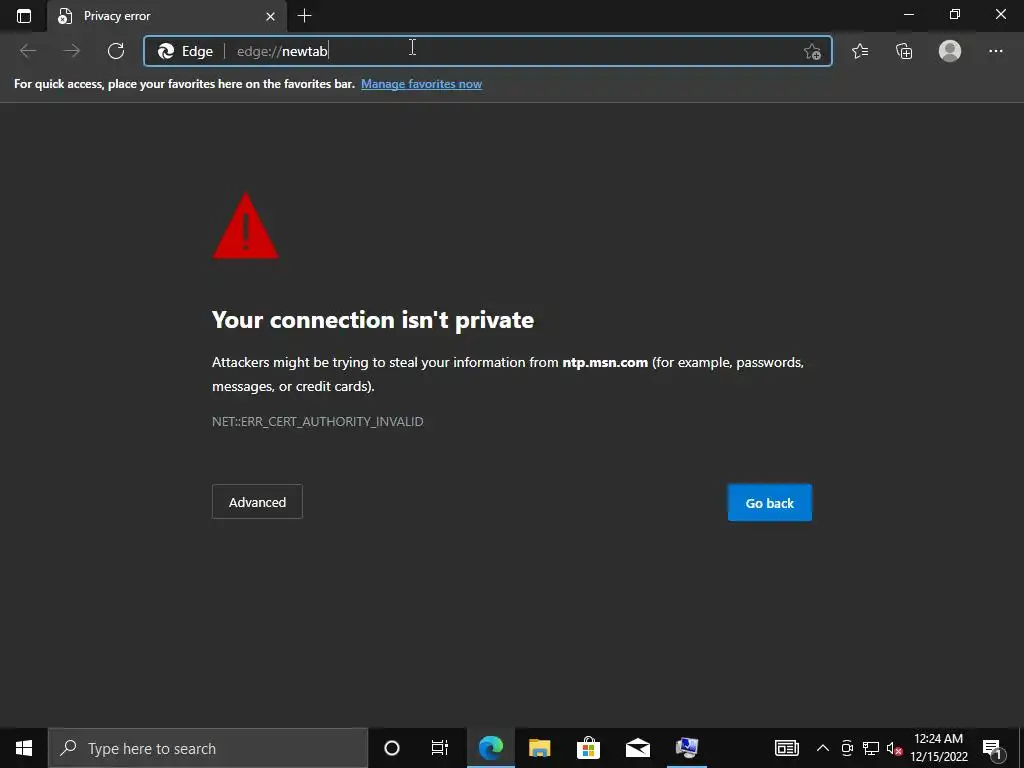Image resolution: width=1024 pixels, height=768 pixels.
Task: Open Mail app from taskbar
Action: click(x=637, y=748)
